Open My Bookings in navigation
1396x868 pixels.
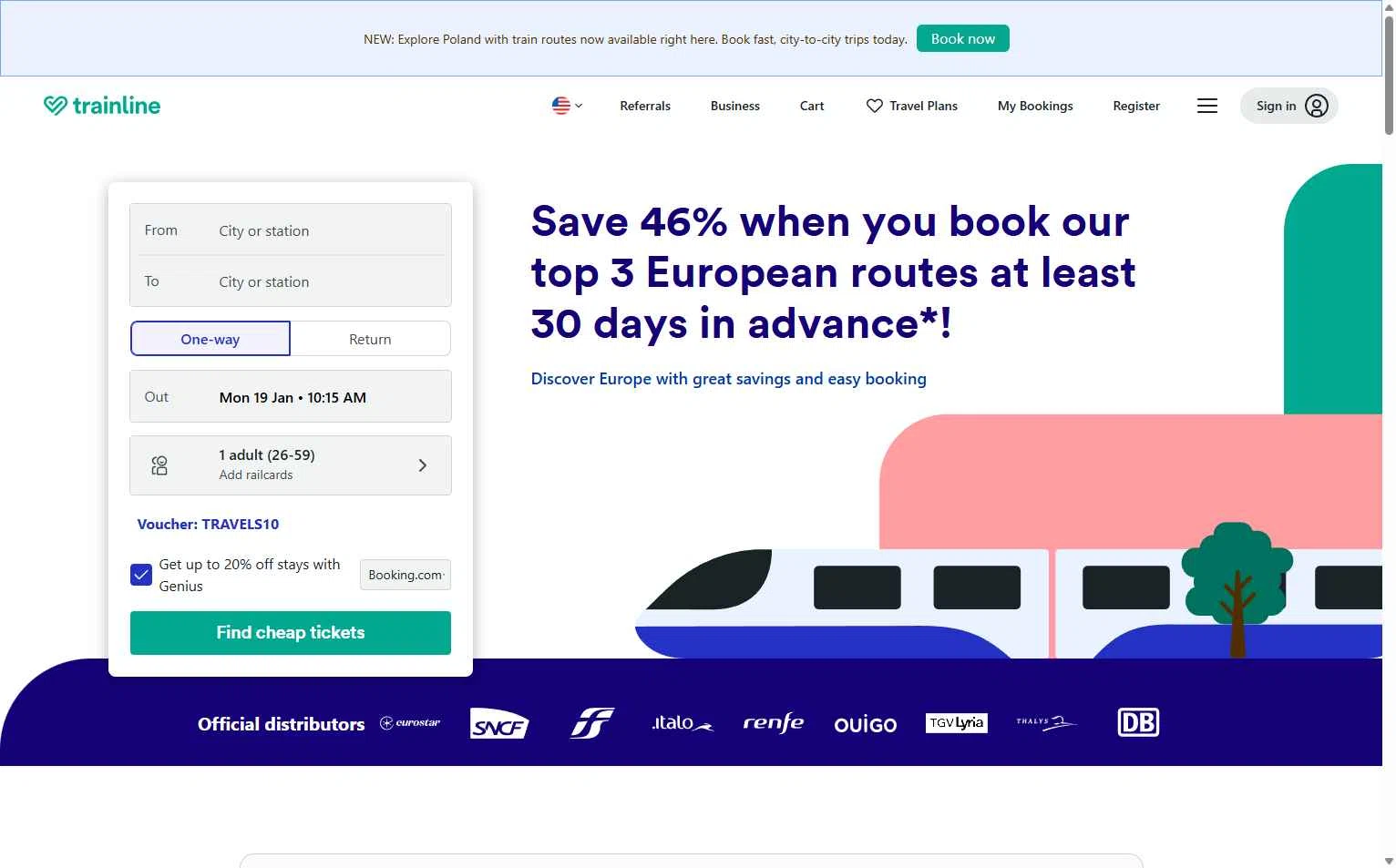point(1035,106)
